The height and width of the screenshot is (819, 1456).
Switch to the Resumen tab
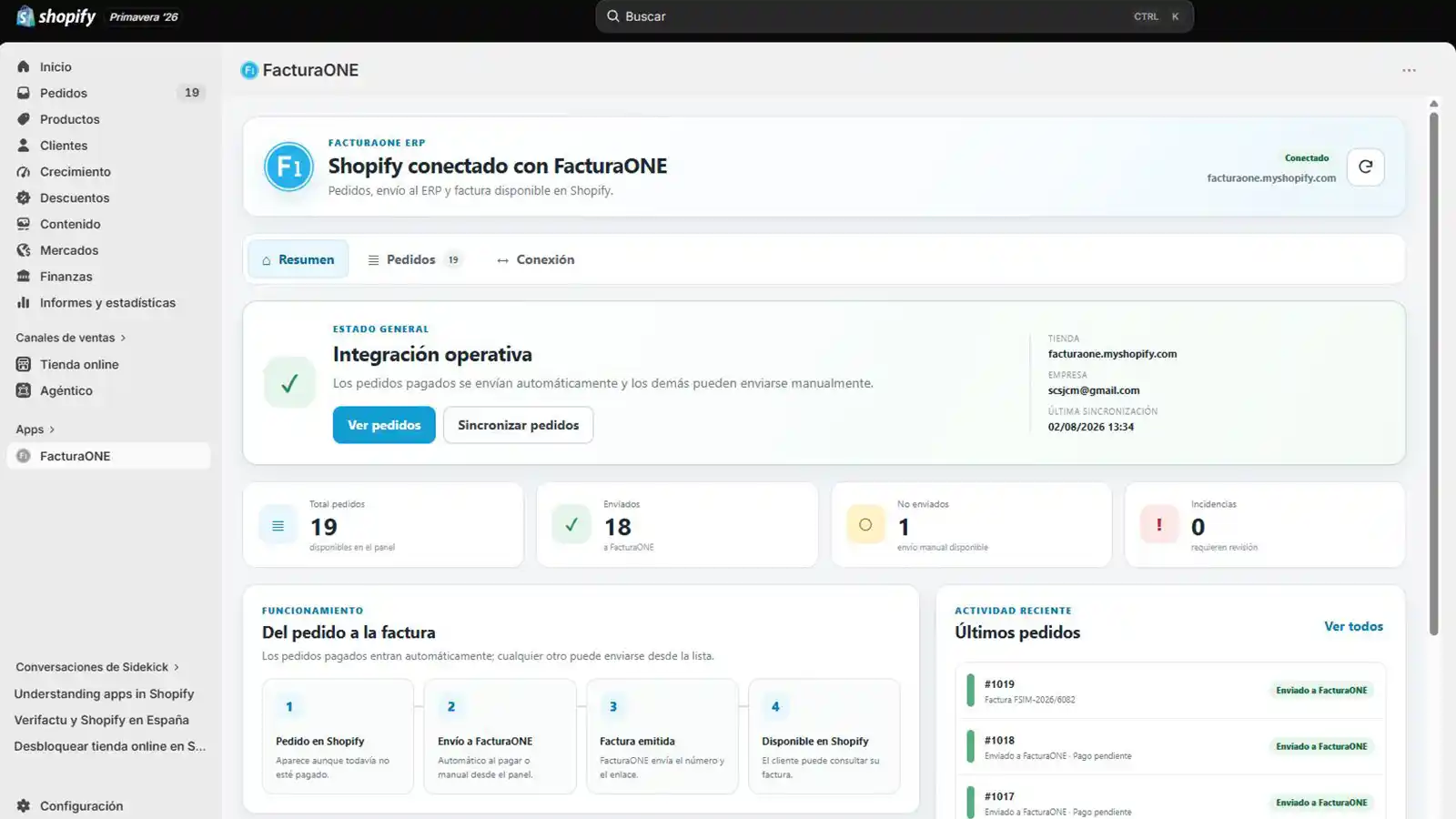298,259
